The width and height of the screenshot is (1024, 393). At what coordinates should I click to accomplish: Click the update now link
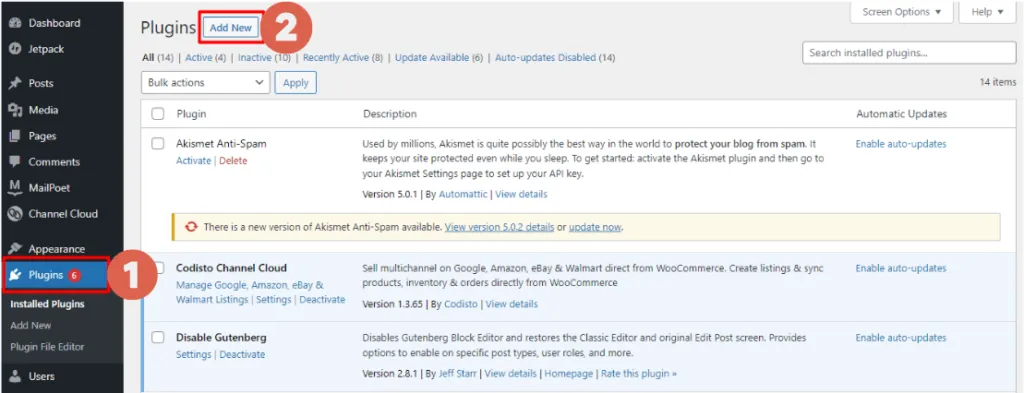tap(595, 227)
